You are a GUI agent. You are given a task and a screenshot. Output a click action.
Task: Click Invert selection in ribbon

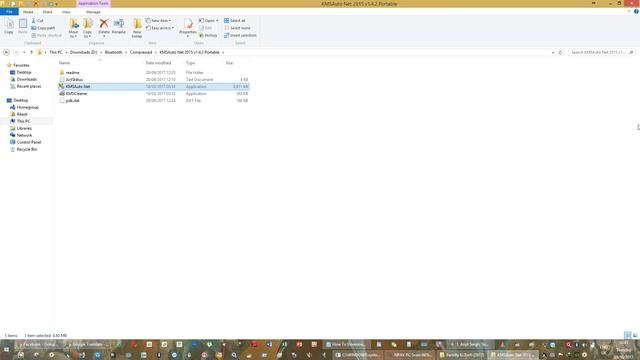[240, 35]
